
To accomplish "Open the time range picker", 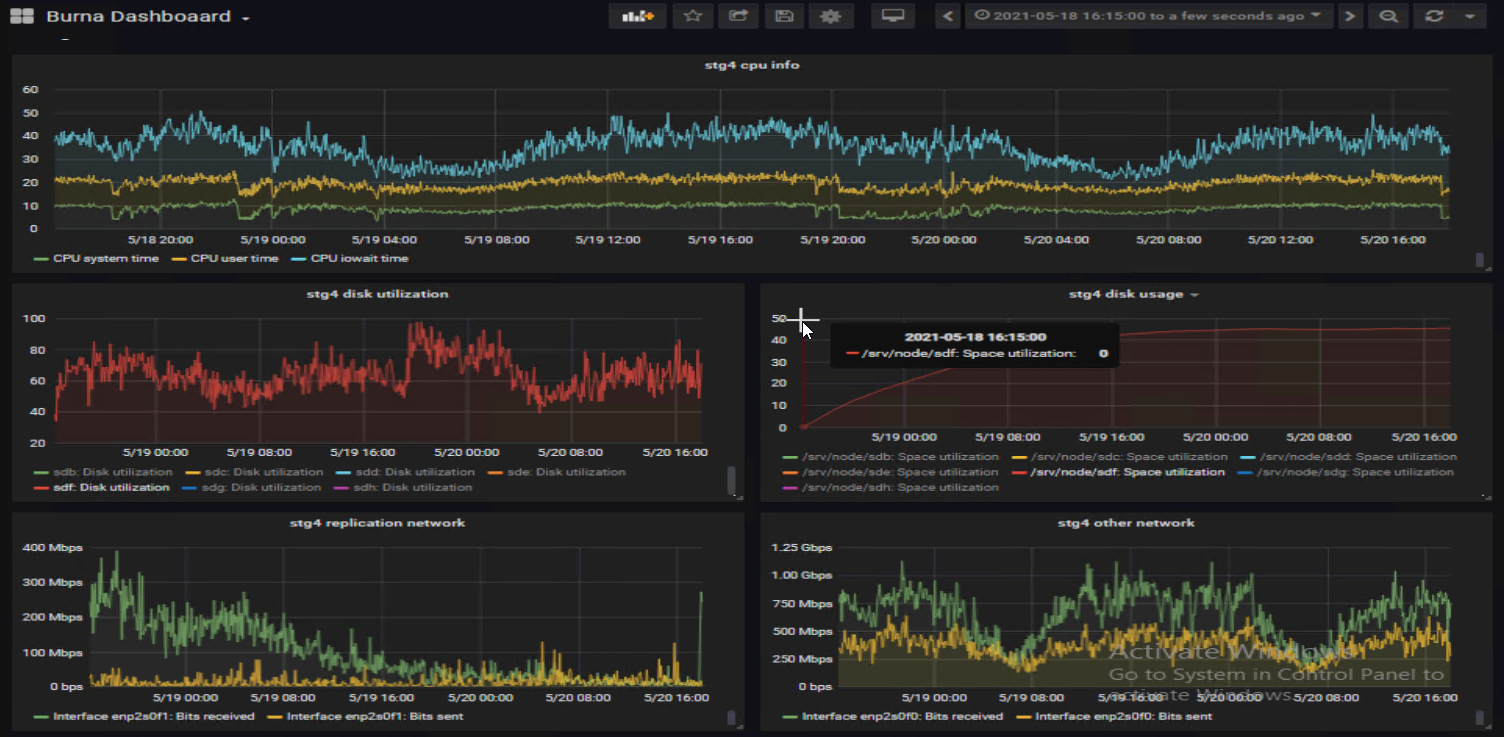I will (1148, 16).
